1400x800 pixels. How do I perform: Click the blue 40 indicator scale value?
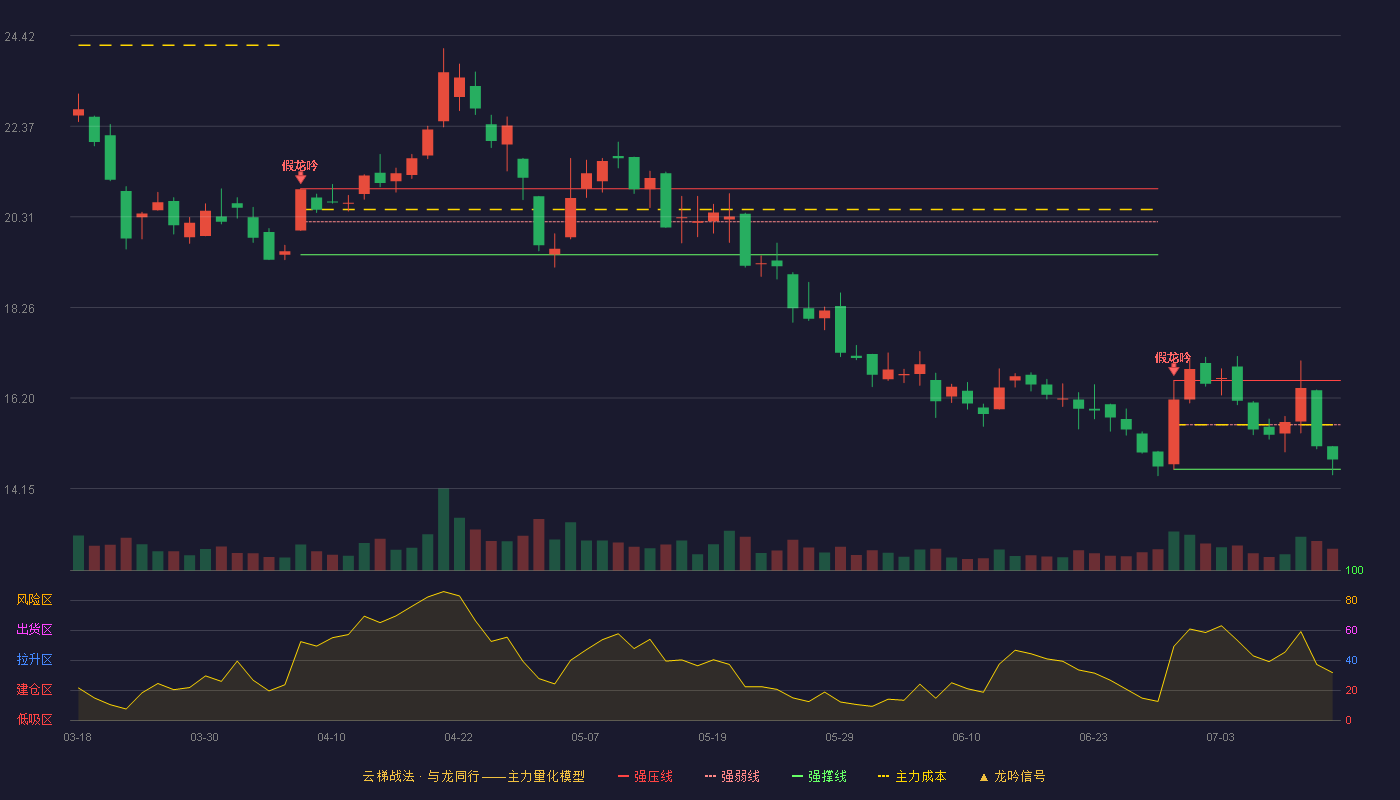(x=1351, y=660)
